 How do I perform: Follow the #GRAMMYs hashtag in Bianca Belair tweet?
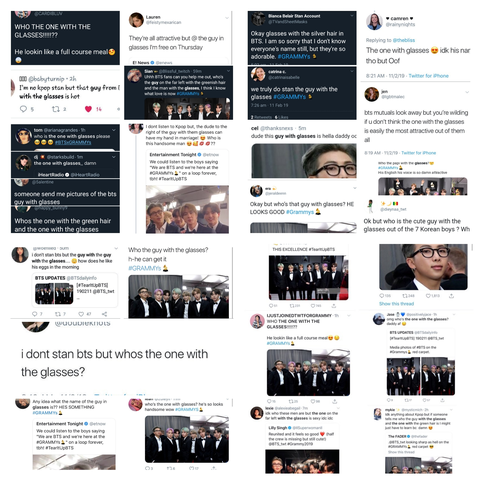coord(294,57)
